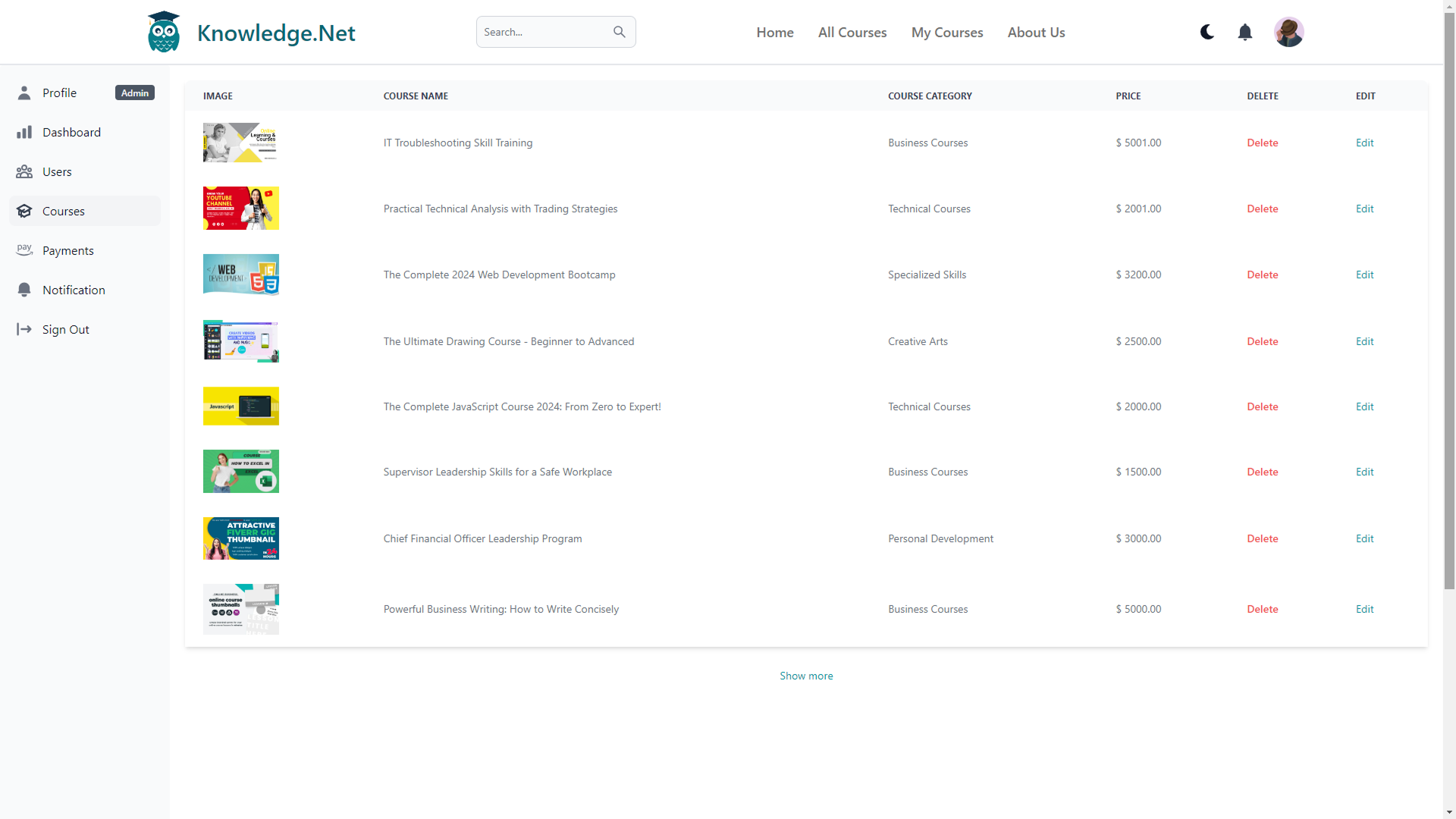Screen dimensions: 1456x819
Task: Click the Notification bell sidebar icon
Action: (x=24, y=290)
